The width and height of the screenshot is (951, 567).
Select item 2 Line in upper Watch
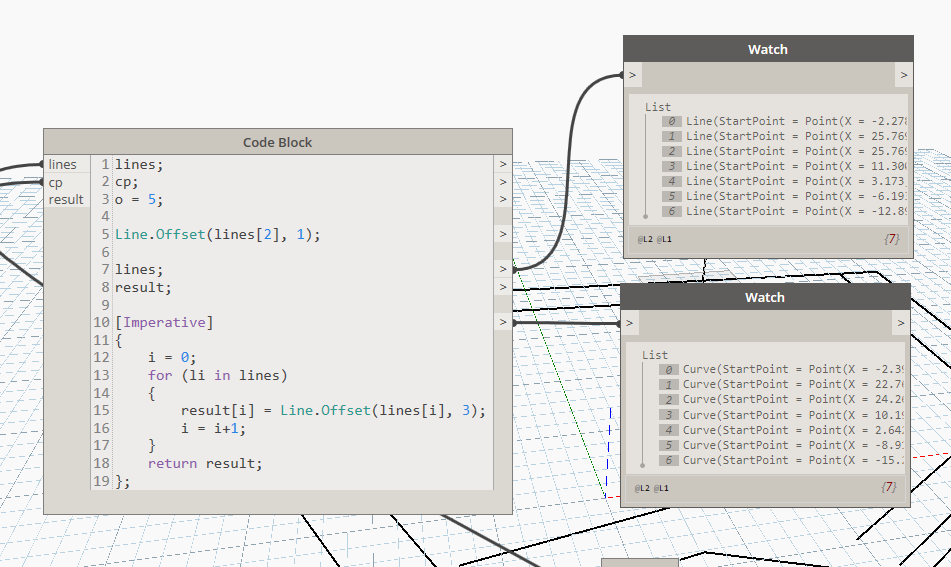click(x=784, y=151)
